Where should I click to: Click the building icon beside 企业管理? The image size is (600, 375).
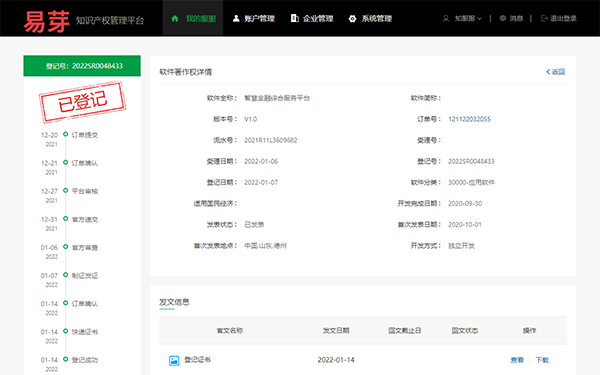(x=294, y=18)
